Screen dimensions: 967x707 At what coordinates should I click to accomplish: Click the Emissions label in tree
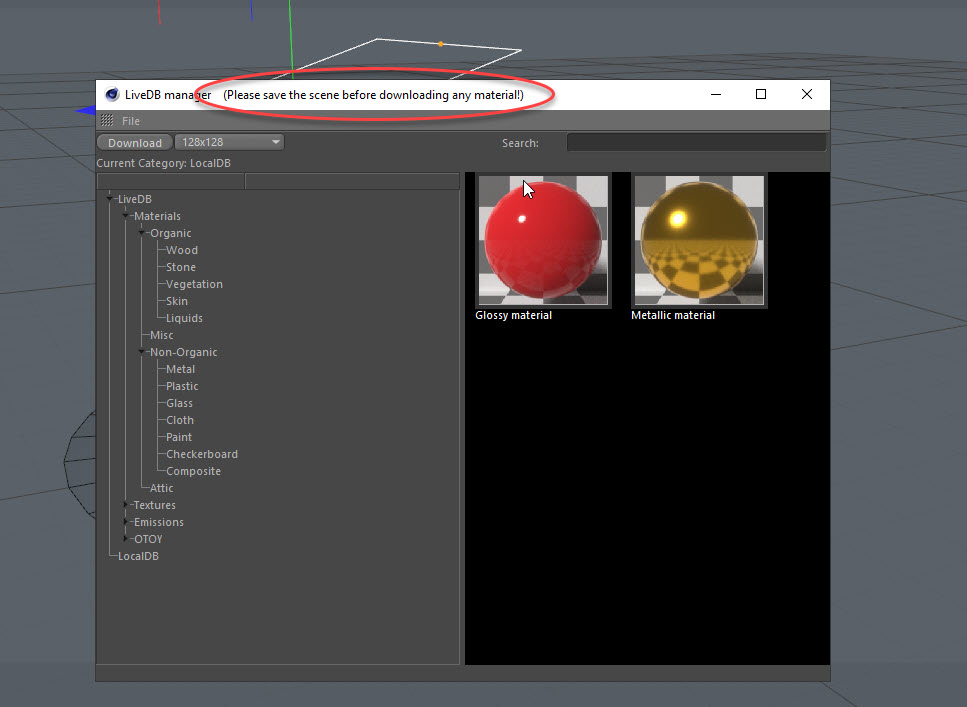click(x=158, y=522)
